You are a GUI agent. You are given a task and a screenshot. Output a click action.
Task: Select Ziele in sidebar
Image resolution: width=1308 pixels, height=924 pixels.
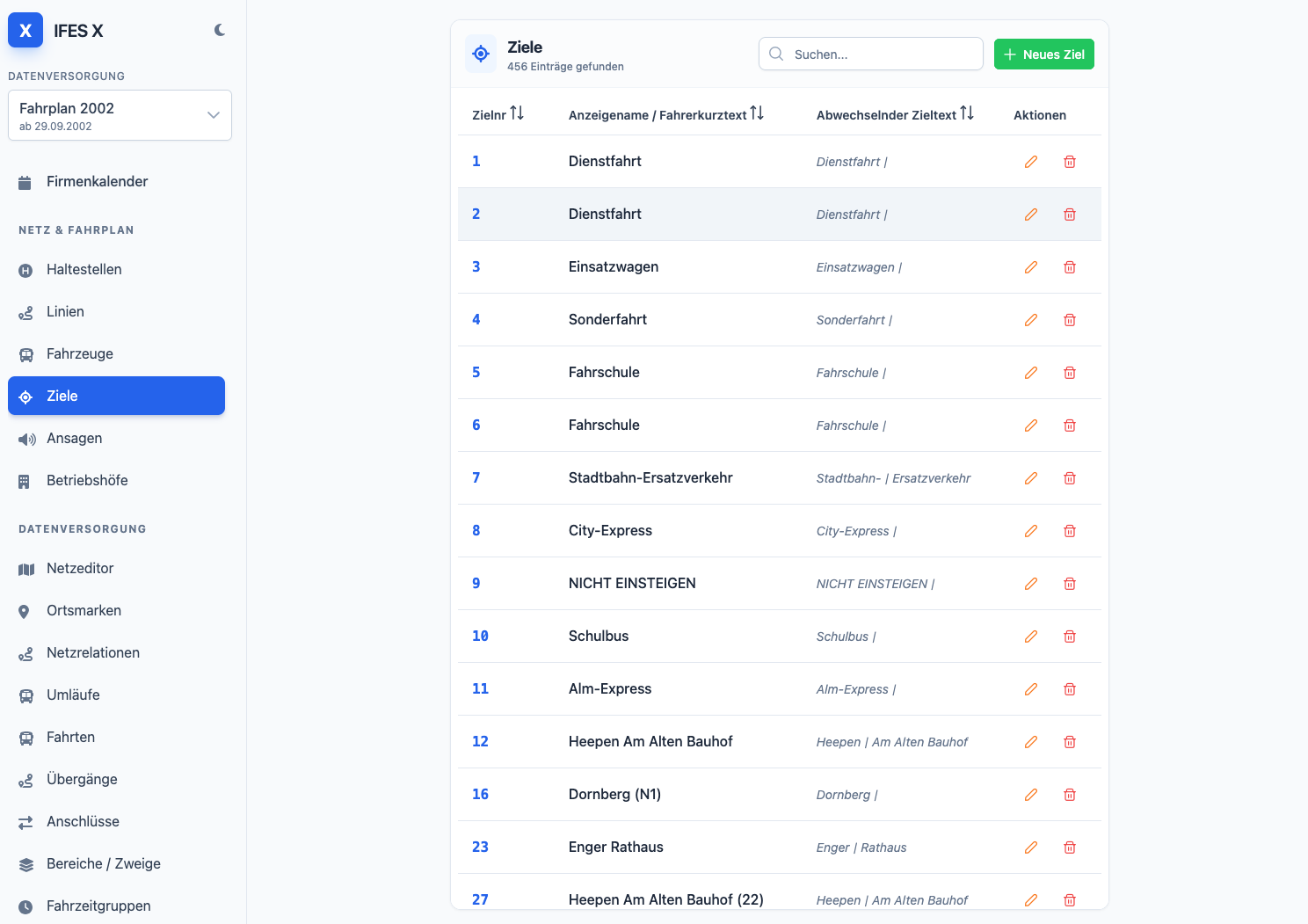click(116, 396)
